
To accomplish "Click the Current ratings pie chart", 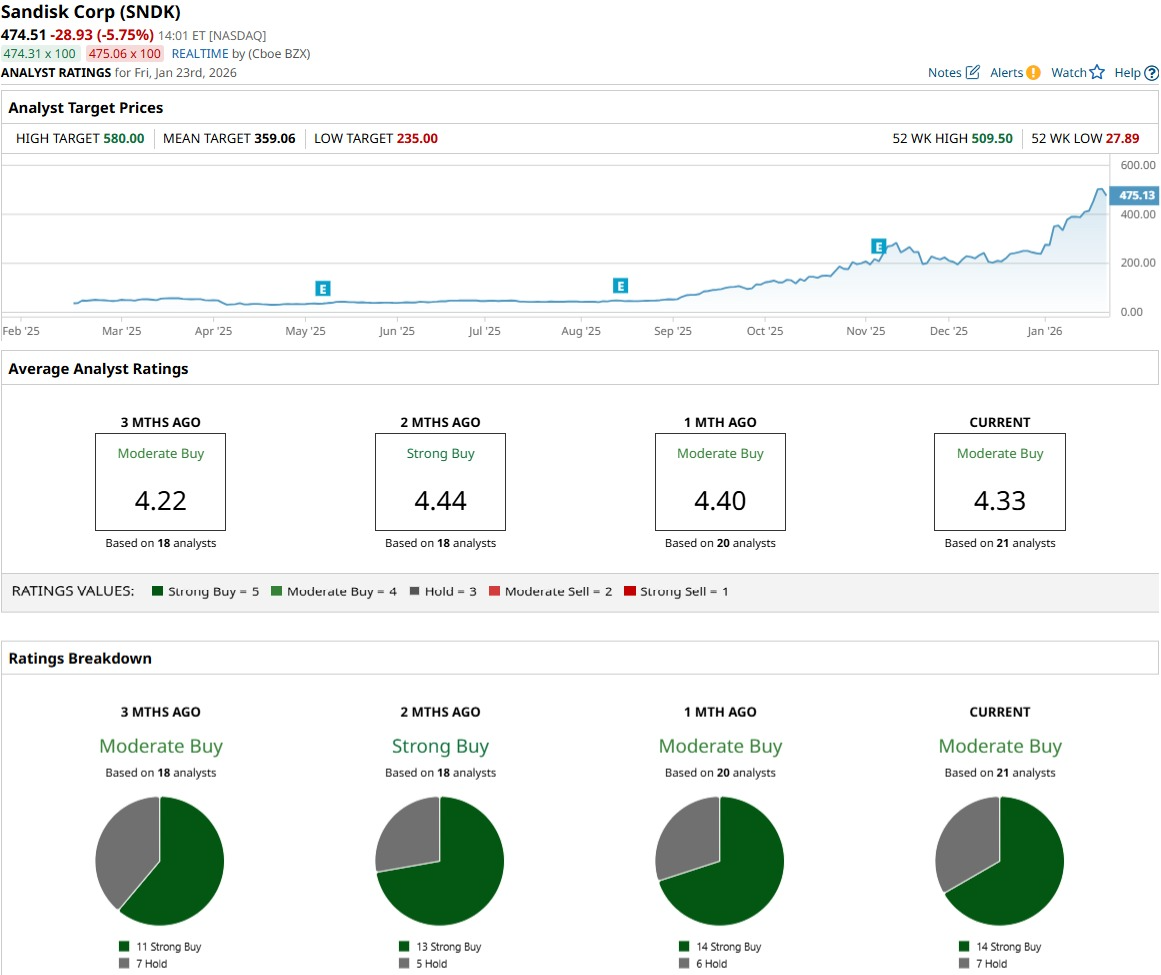I will click(1000, 861).
